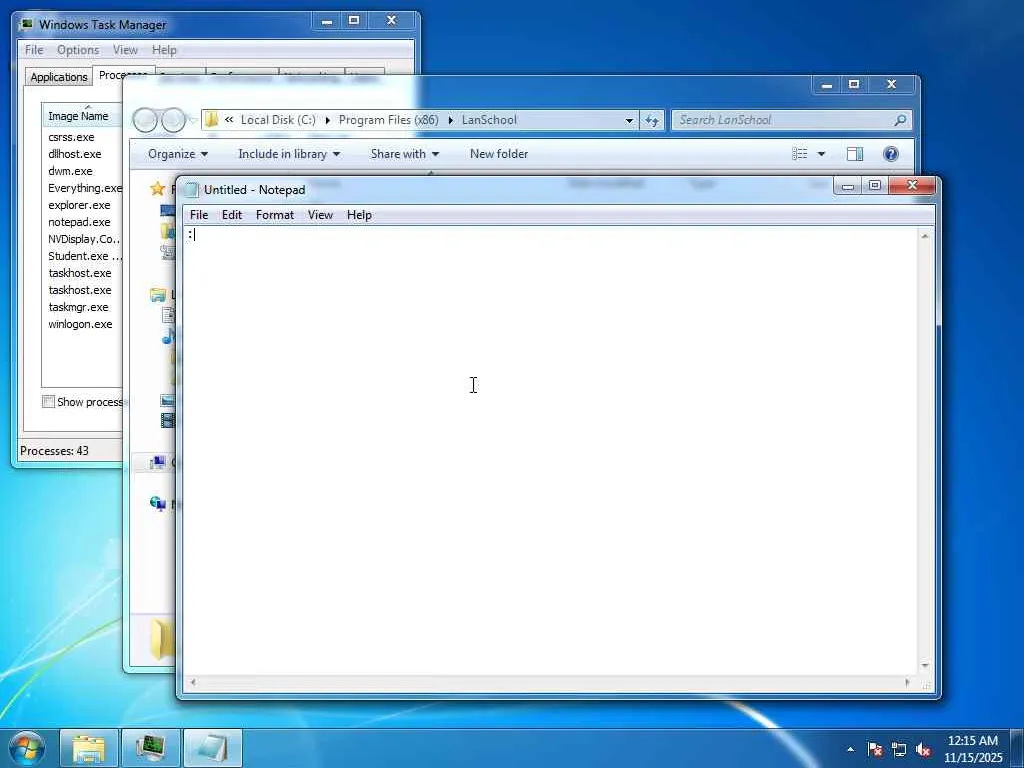Screen dimensions: 1024x768
Task: Click Explorer help question mark icon
Action: (x=891, y=154)
